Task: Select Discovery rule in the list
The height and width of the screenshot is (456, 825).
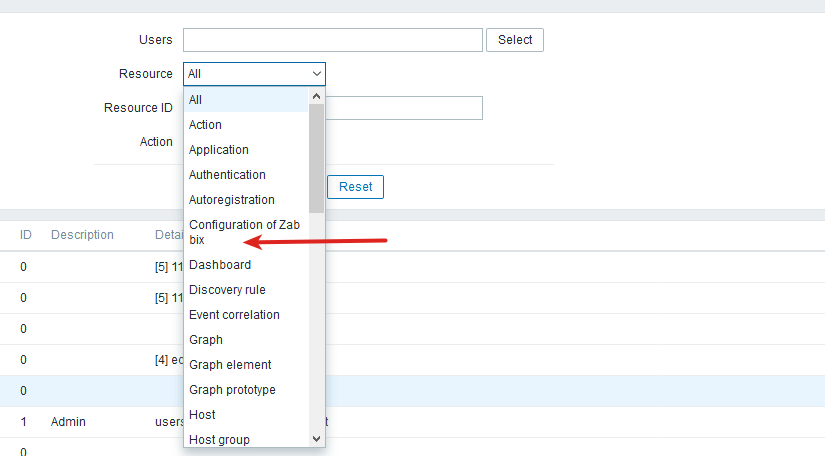Action: [246, 290]
